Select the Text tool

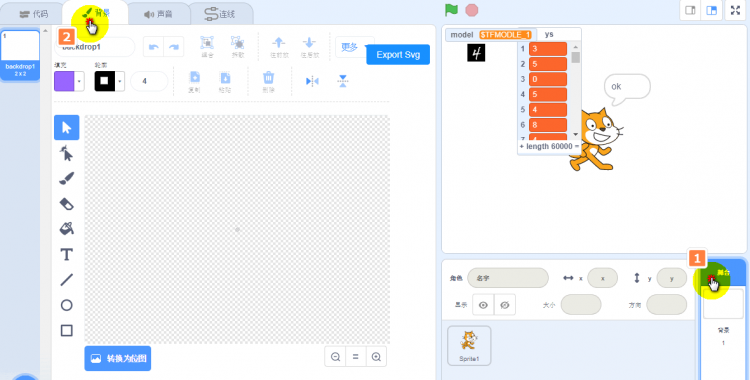point(66,254)
